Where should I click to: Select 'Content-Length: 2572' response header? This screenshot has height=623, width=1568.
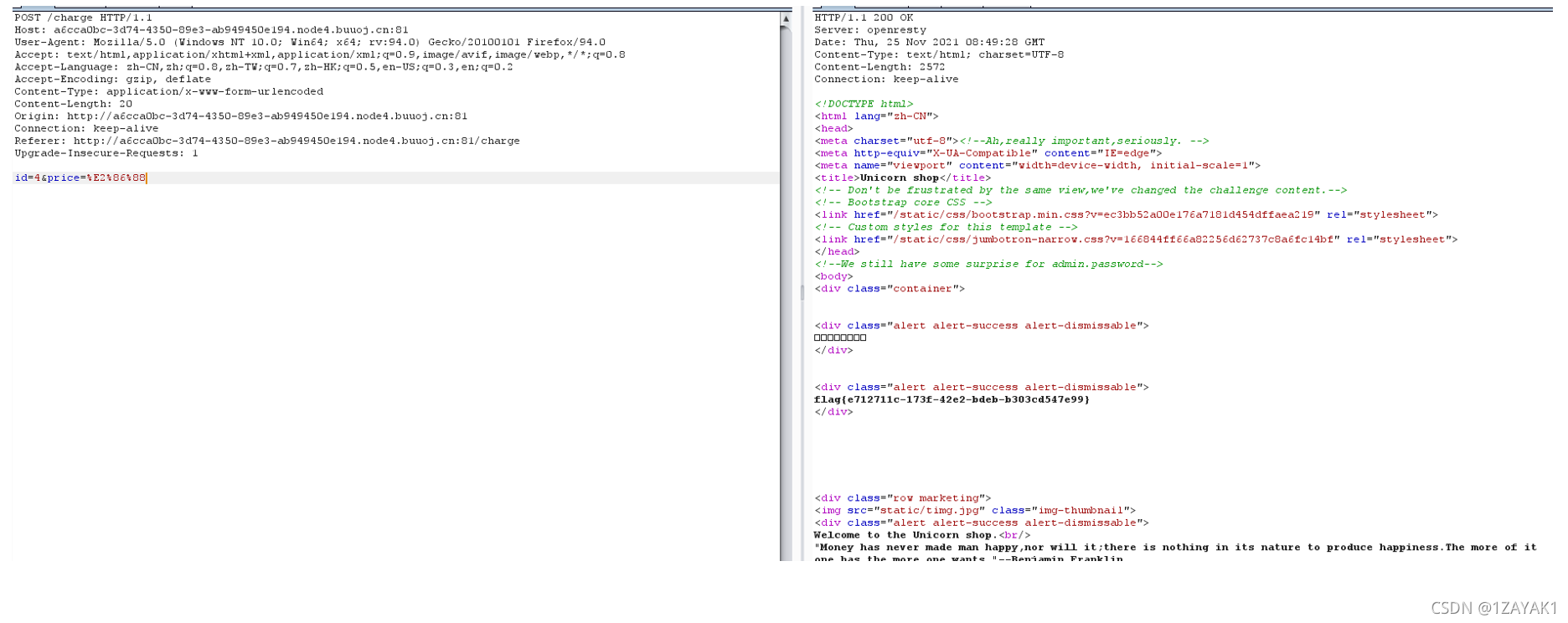pos(879,67)
